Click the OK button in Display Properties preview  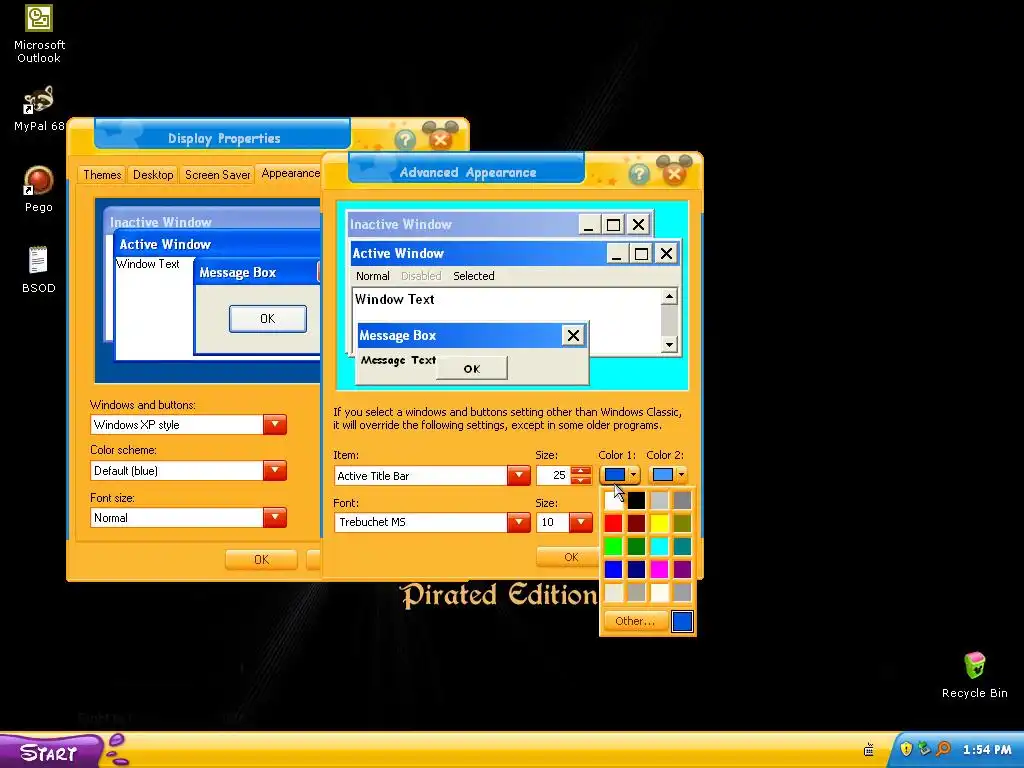(x=268, y=319)
